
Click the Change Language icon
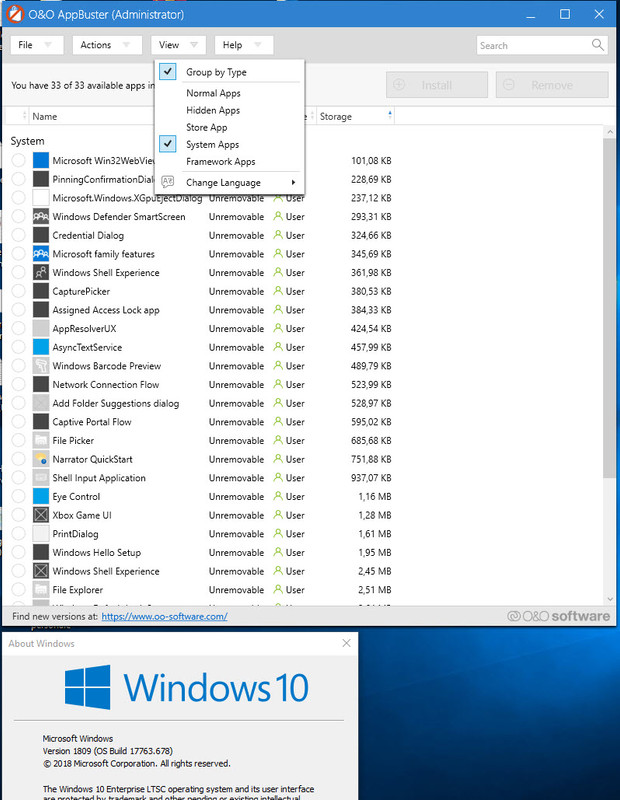(x=167, y=182)
